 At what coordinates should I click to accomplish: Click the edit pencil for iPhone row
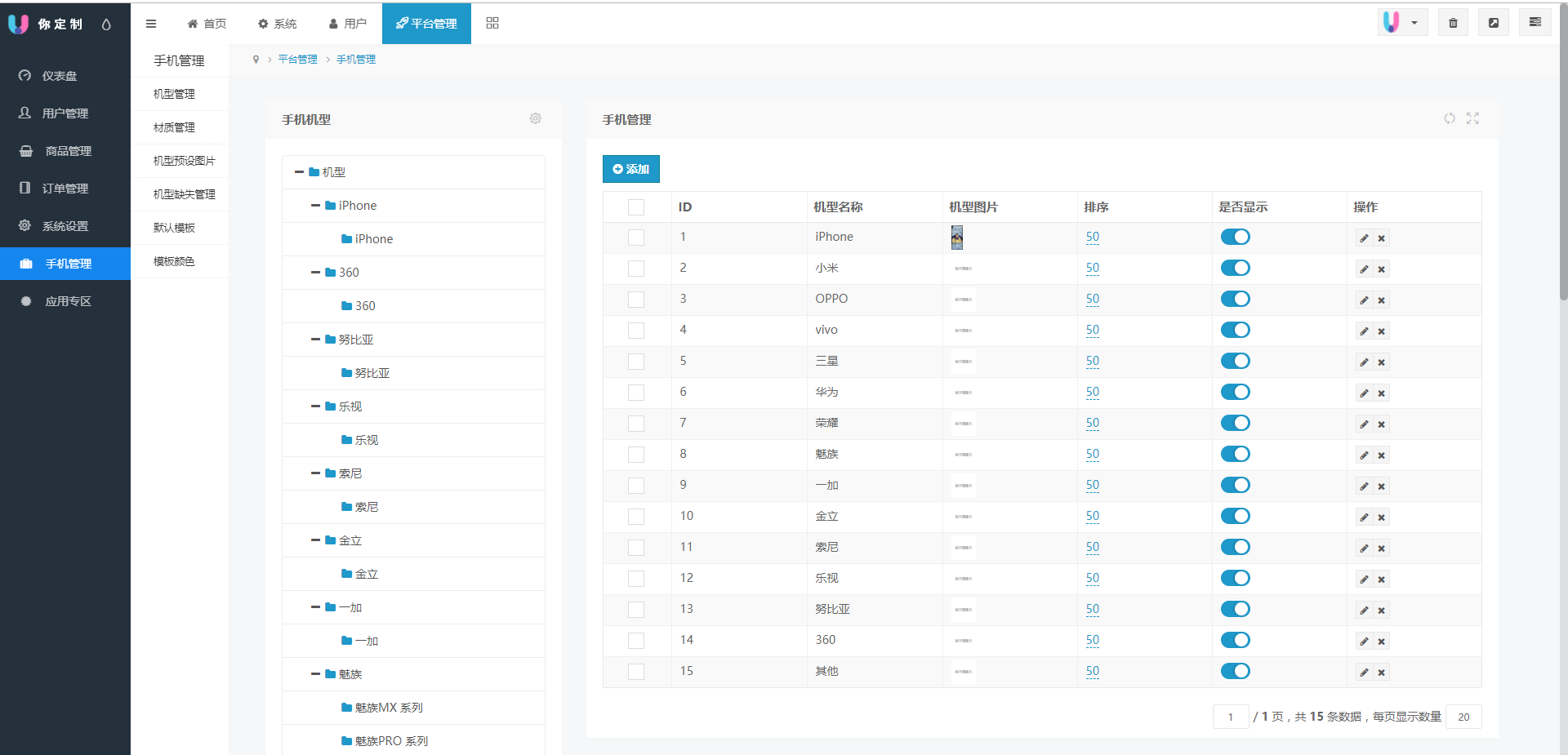(1364, 238)
